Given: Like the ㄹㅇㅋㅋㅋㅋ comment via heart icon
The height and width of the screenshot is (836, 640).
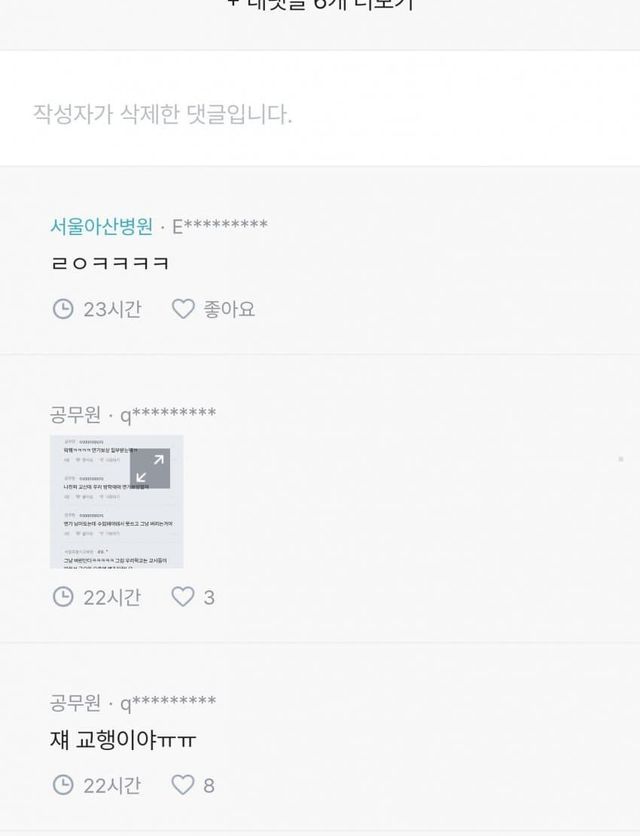Looking at the screenshot, I should tap(183, 309).
